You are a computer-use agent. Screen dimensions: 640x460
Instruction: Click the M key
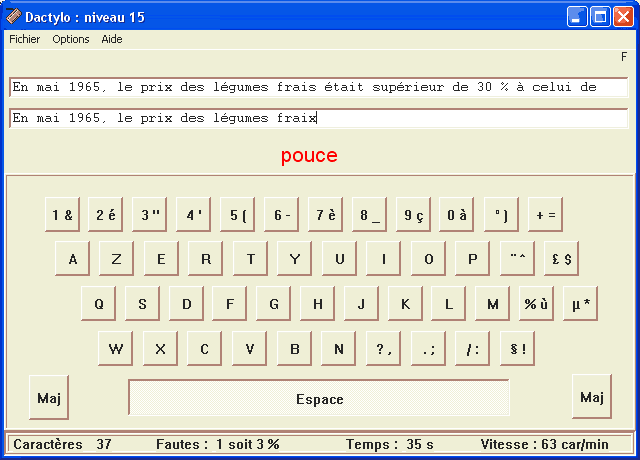pyautogui.click(x=493, y=304)
